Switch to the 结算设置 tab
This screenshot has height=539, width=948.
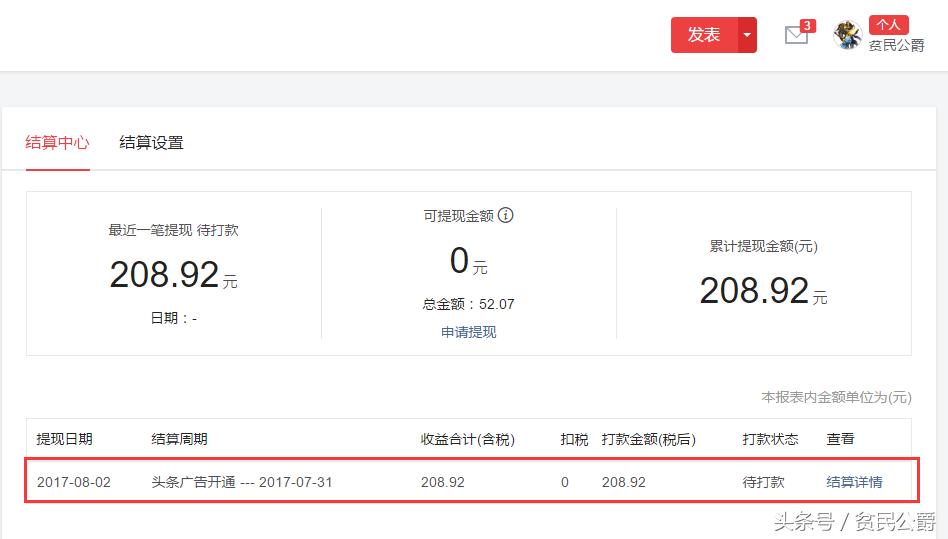pos(151,143)
